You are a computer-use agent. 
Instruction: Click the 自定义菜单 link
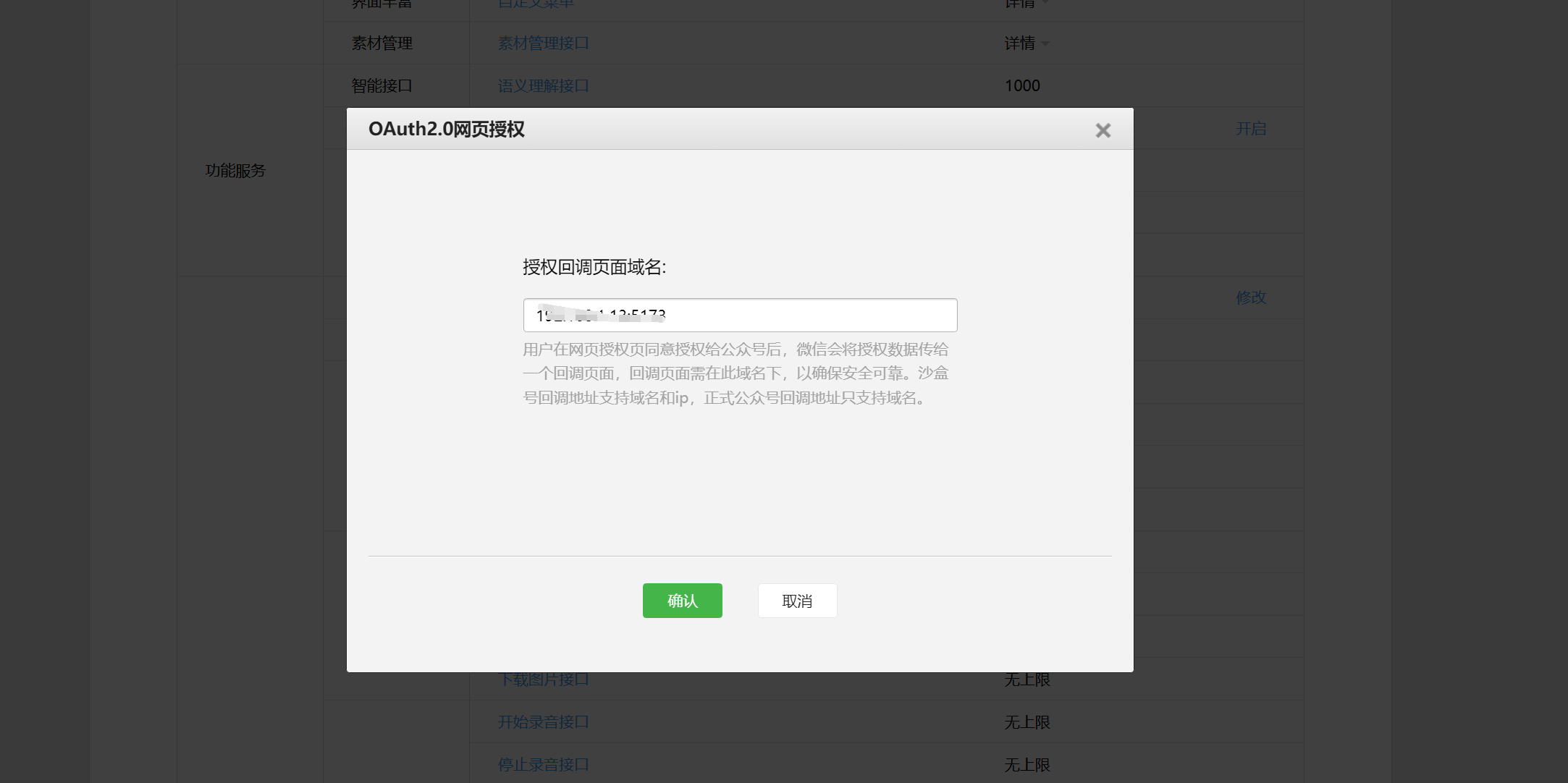pos(534,4)
